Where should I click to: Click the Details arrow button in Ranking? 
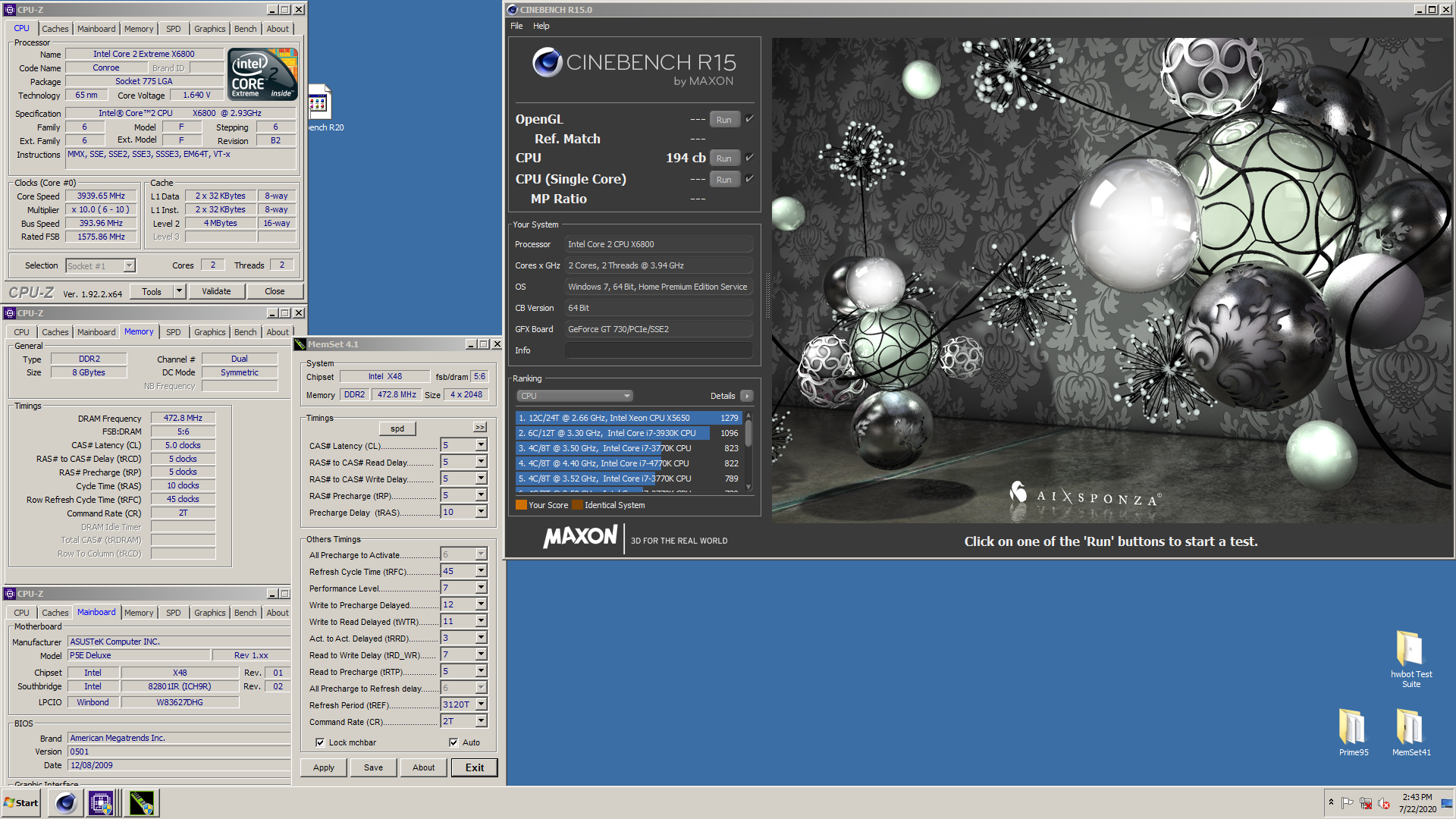pos(746,396)
